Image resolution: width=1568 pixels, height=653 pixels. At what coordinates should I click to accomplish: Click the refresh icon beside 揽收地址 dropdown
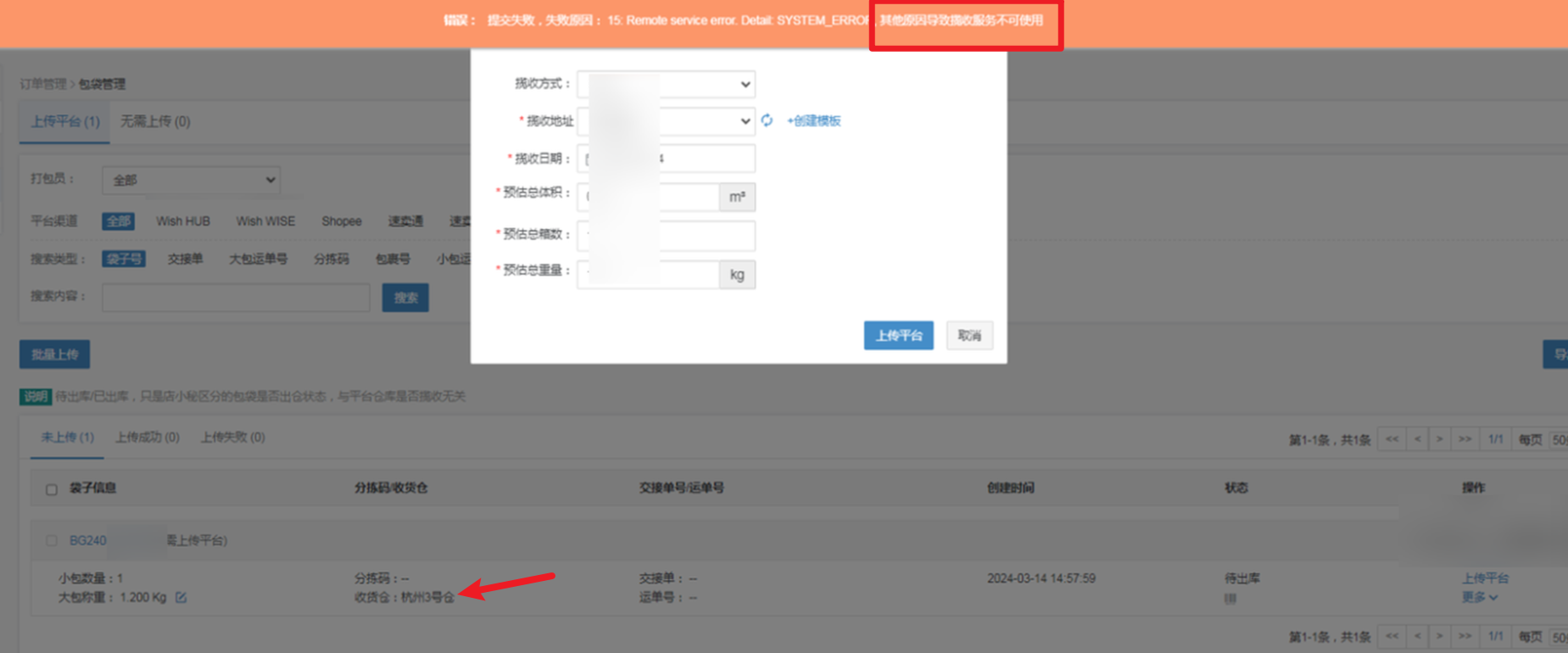pos(767,120)
